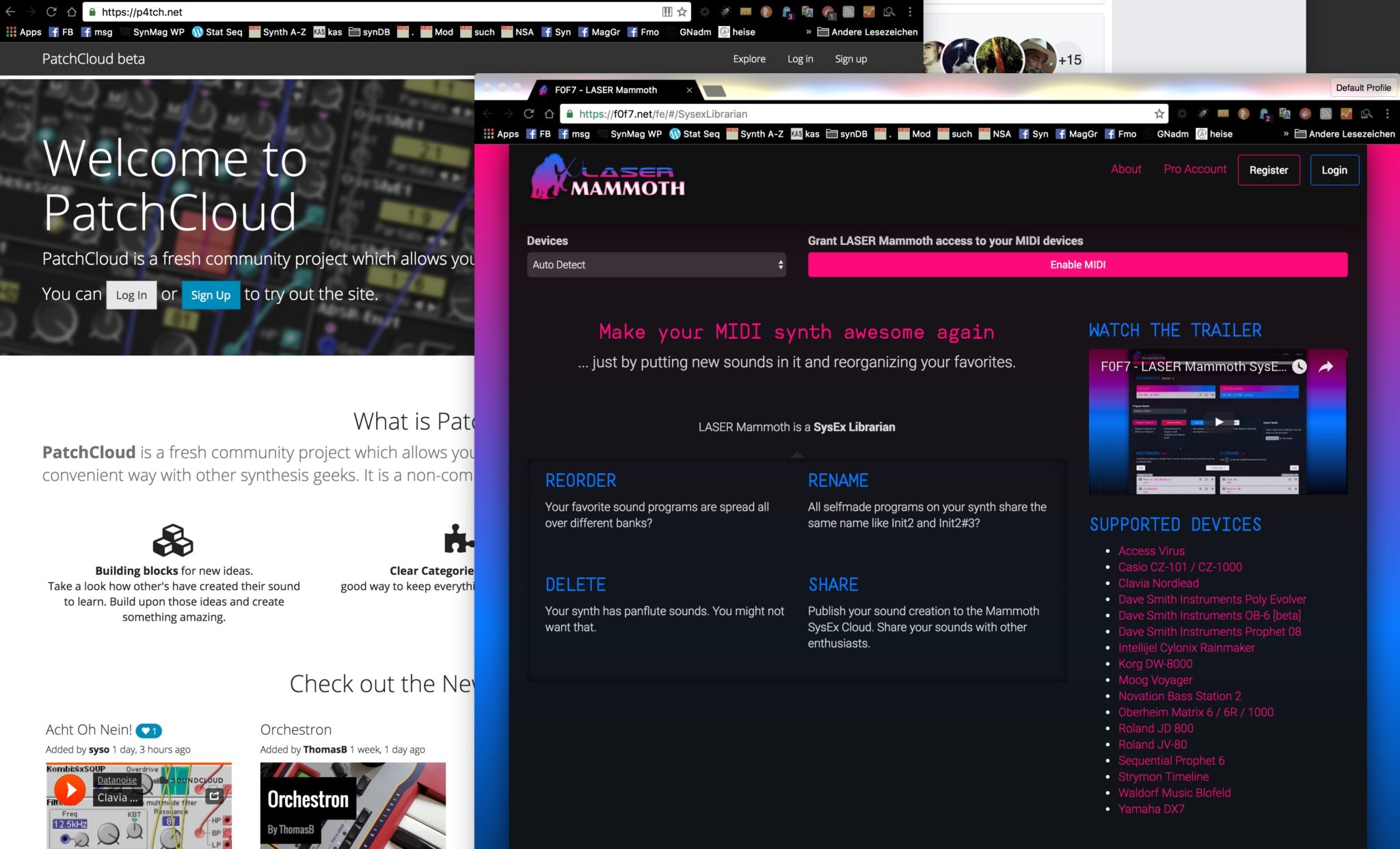Open the Devices Auto Detect dropdown

click(x=656, y=265)
